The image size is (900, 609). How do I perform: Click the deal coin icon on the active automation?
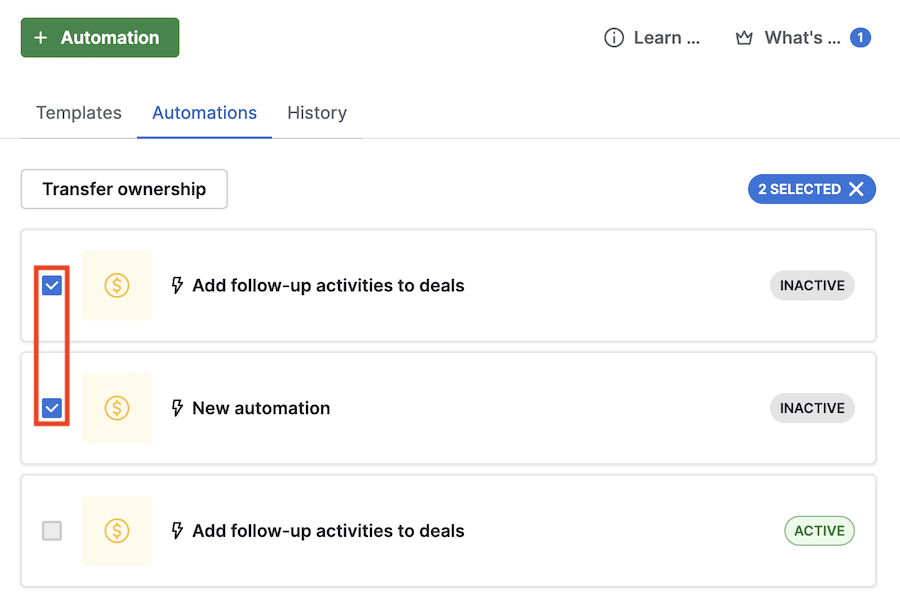[x=117, y=531]
